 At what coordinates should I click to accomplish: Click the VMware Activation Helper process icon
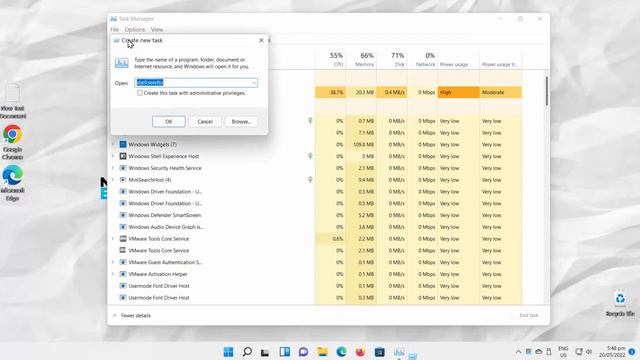(x=123, y=274)
